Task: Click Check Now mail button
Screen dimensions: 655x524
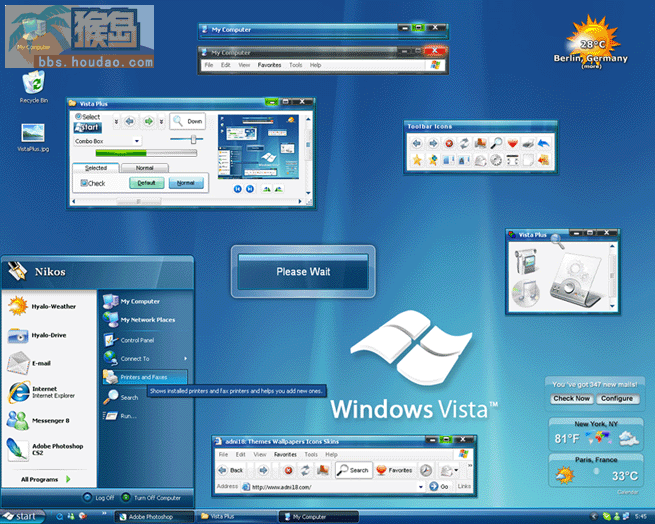Action: (x=571, y=399)
